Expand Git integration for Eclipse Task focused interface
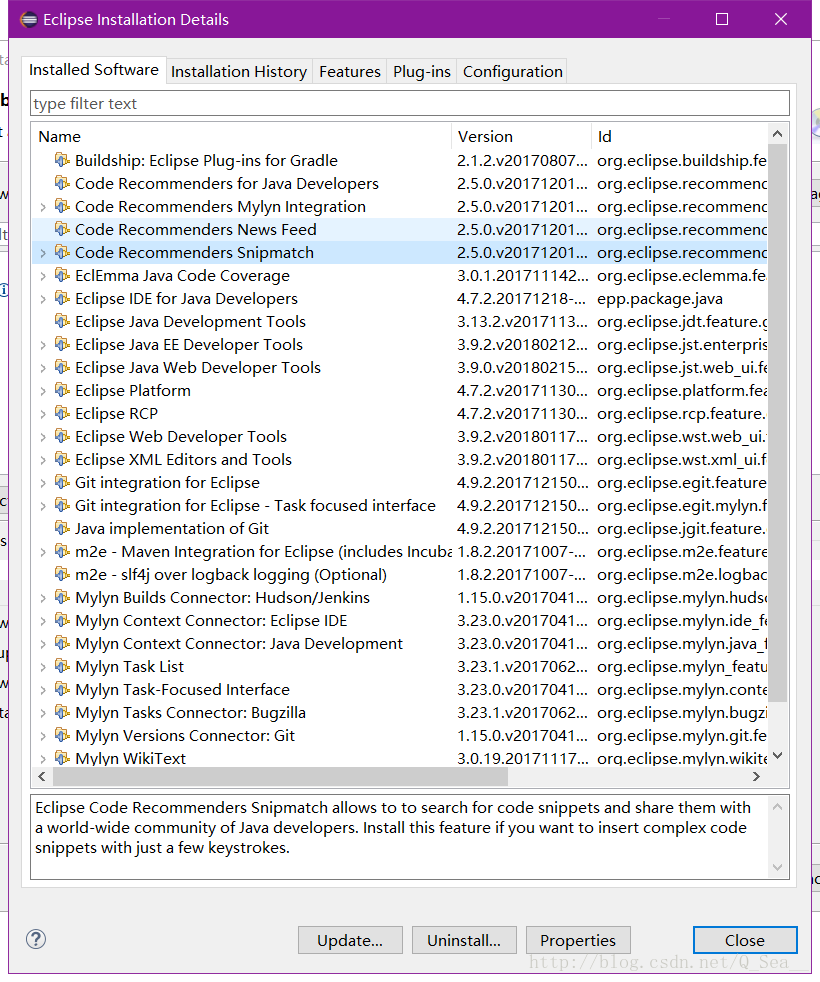820x982 pixels. [43, 506]
